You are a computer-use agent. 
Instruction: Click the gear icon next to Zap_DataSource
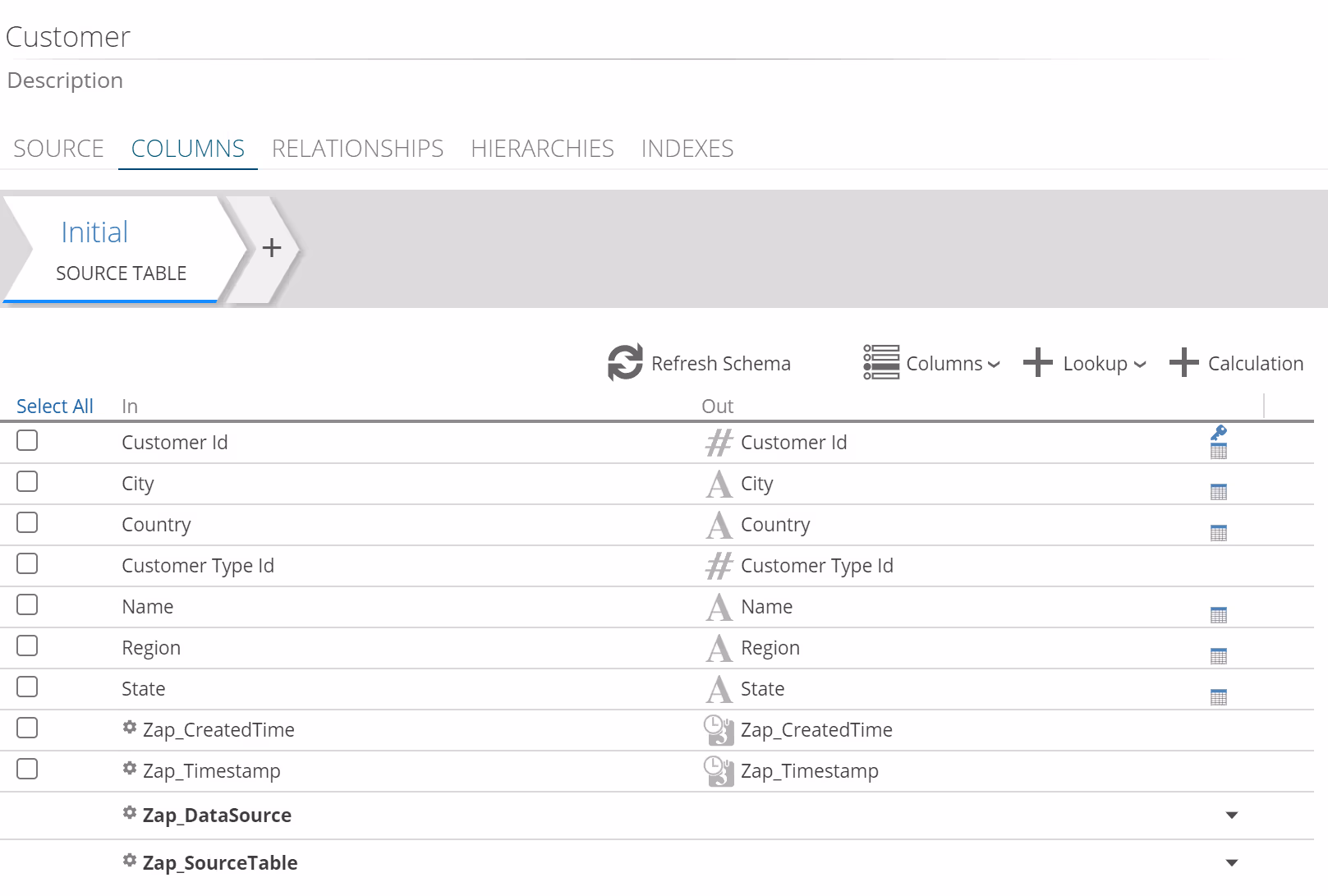pyautogui.click(x=130, y=813)
